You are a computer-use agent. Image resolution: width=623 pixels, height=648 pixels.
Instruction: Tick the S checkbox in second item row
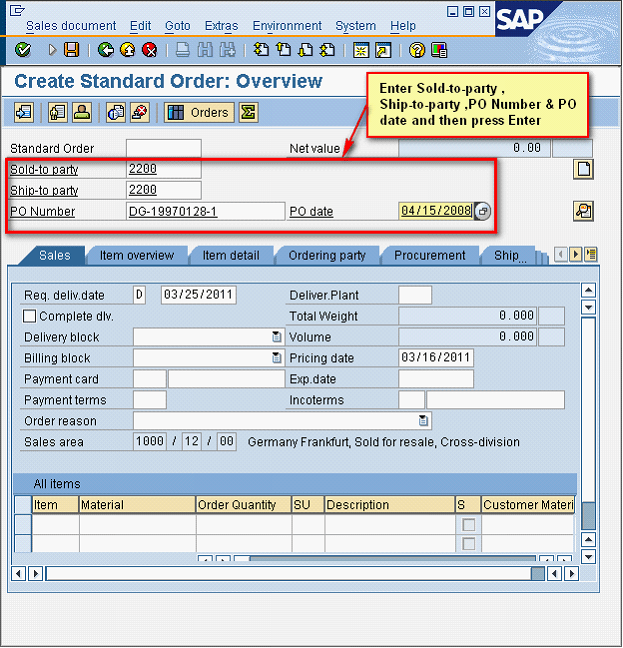[468, 543]
